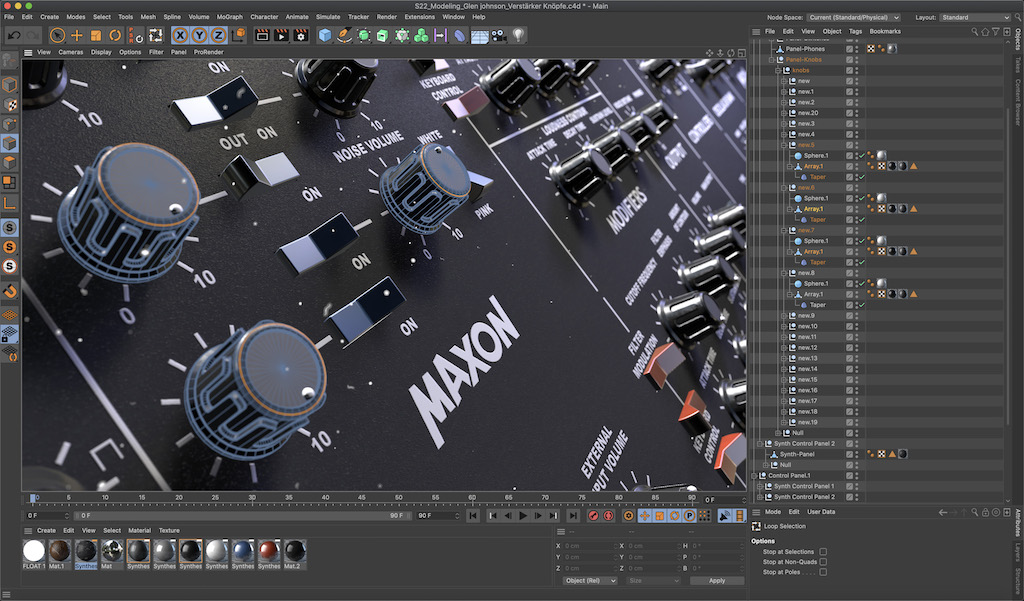Add a Cube primitive object
The height and width of the screenshot is (601, 1024).
[x=325, y=35]
